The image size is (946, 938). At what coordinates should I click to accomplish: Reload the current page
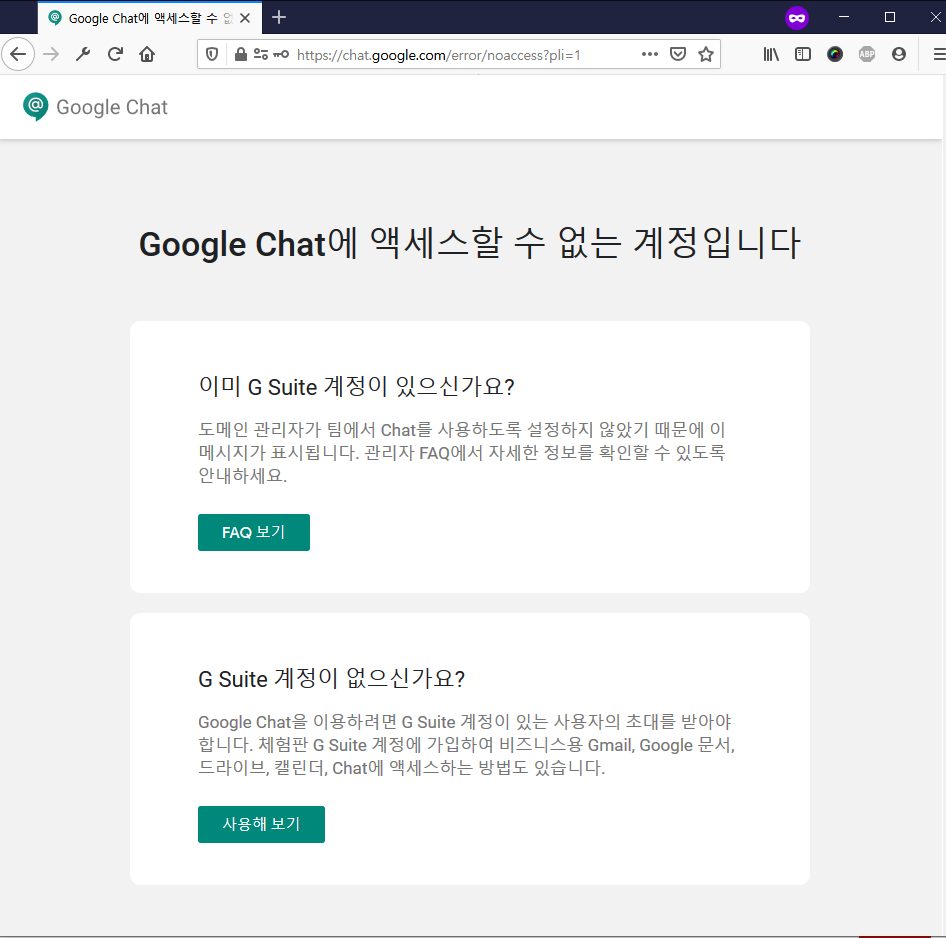tap(115, 54)
